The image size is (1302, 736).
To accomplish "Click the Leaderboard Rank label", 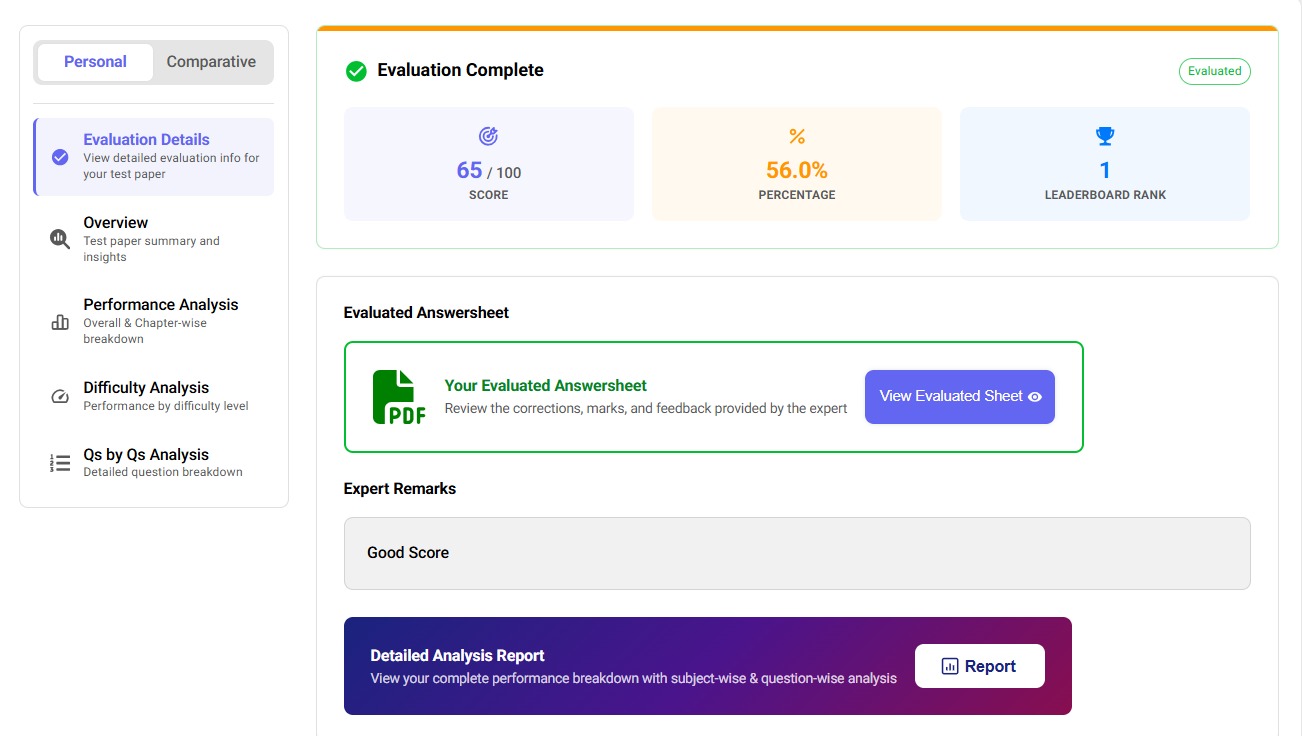I will tap(1105, 195).
